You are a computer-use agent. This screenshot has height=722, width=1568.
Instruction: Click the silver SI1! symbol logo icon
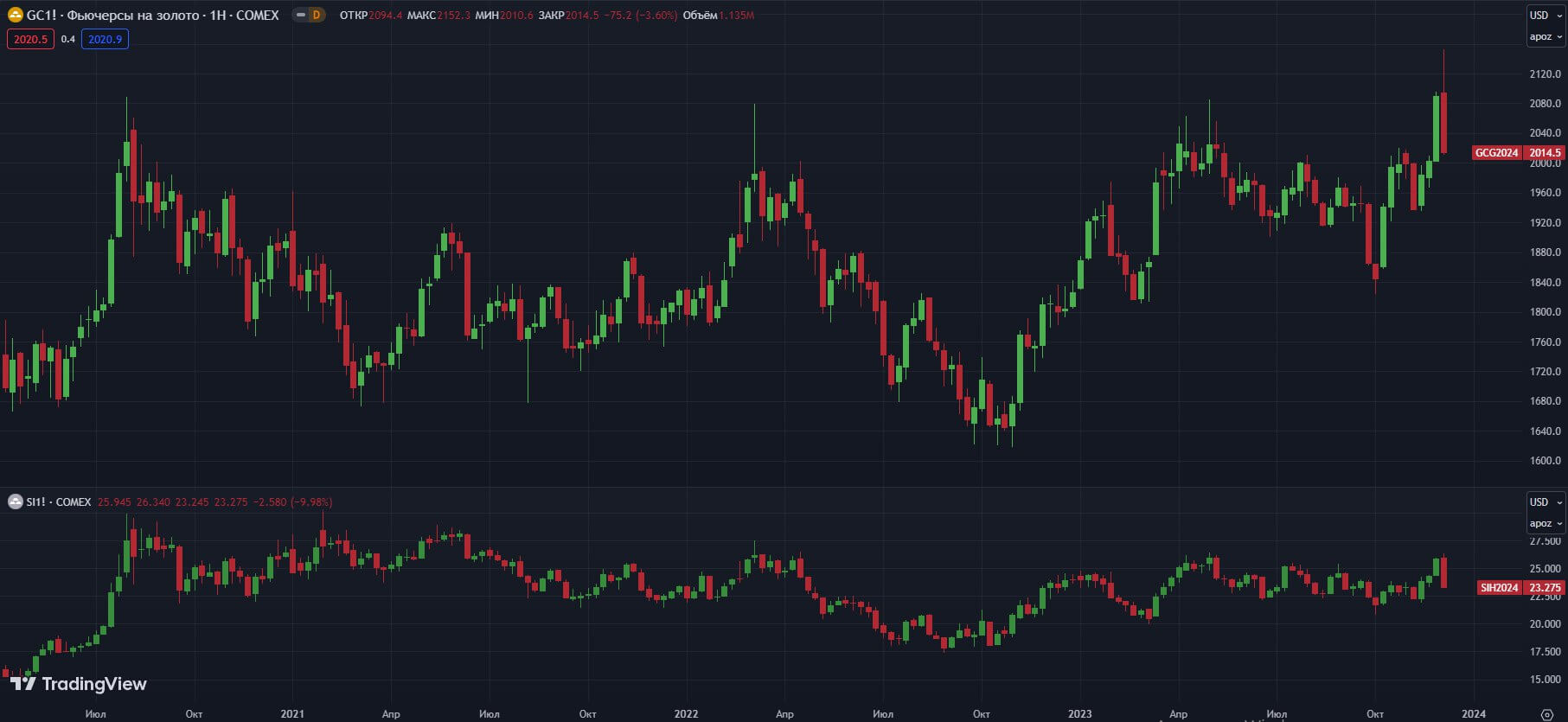(15, 502)
